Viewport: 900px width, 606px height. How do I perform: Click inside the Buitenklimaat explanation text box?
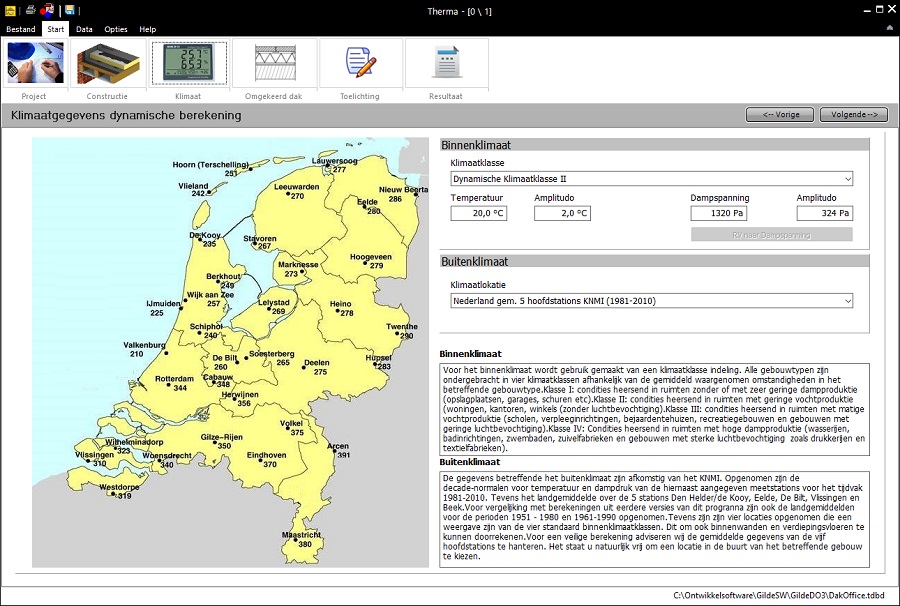[654, 519]
